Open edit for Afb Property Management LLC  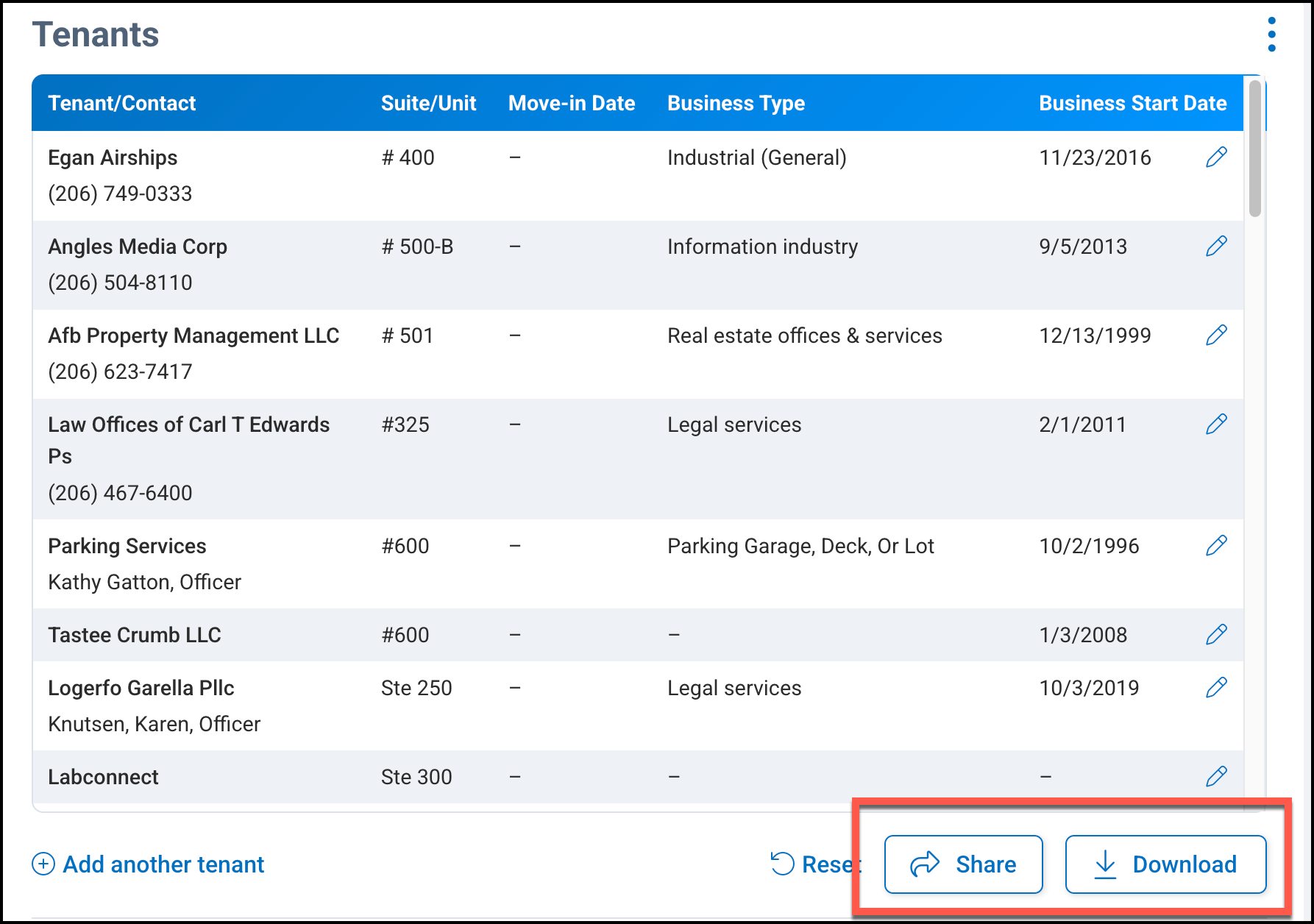tap(1216, 335)
